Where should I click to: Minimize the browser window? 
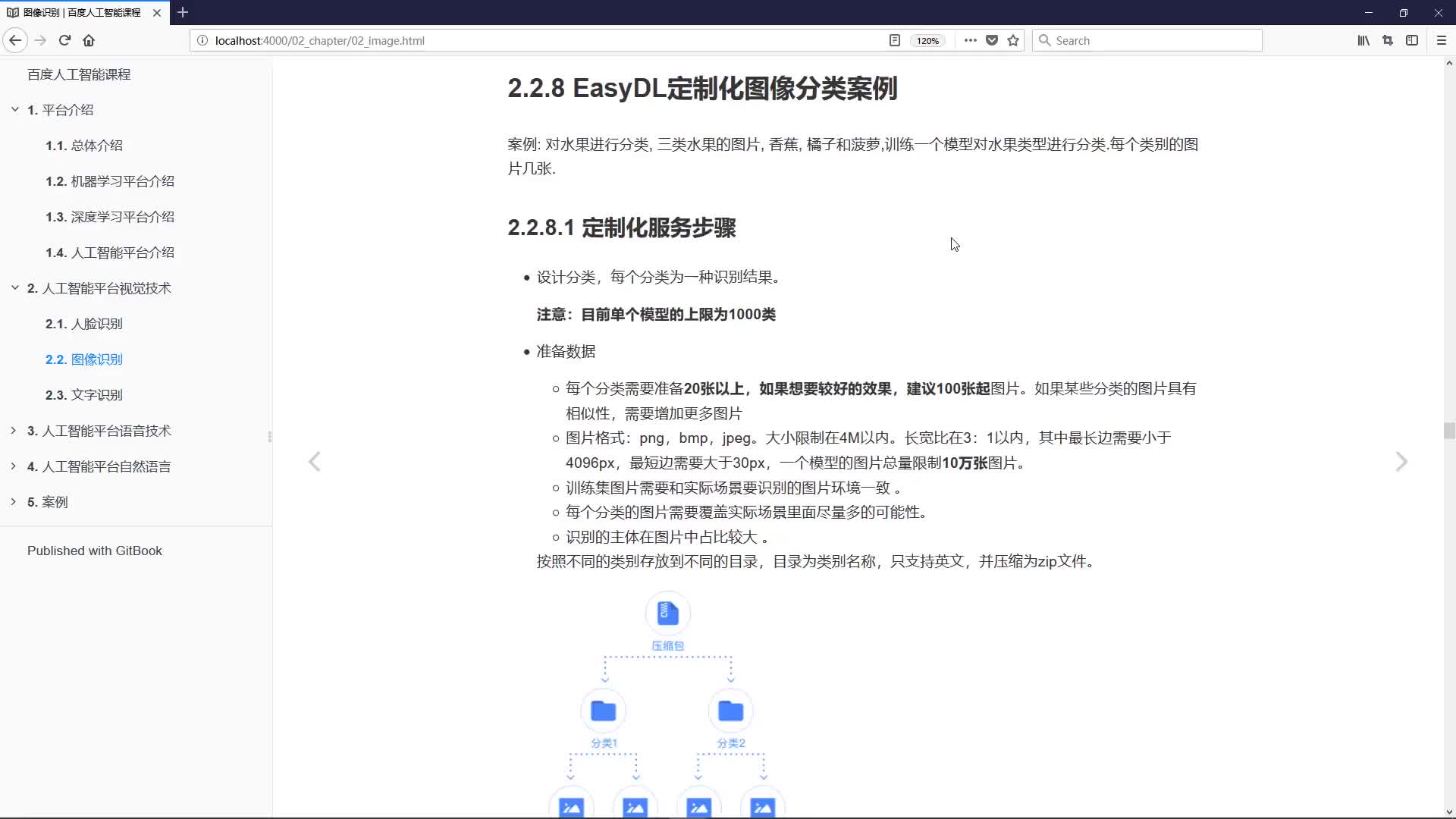(1369, 12)
